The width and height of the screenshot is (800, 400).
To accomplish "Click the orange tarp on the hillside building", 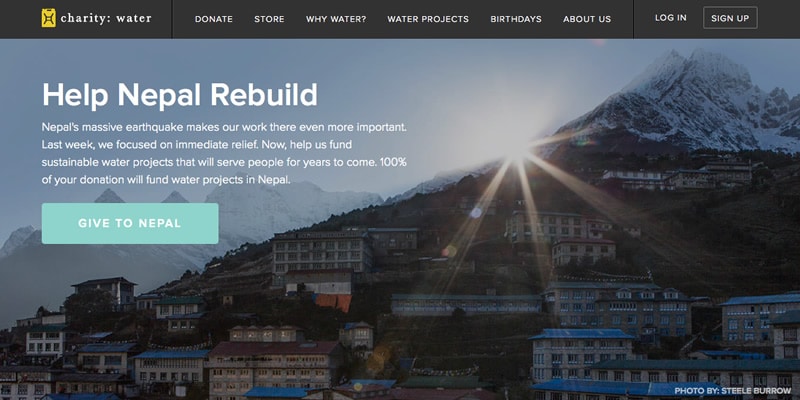I will (333, 302).
